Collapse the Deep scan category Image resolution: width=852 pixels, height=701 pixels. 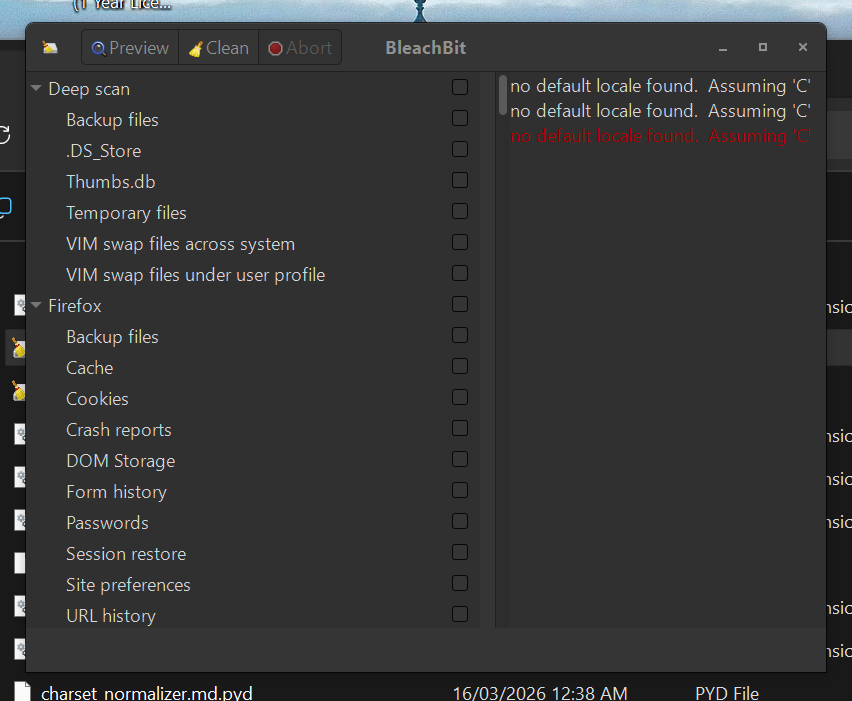pos(36,87)
